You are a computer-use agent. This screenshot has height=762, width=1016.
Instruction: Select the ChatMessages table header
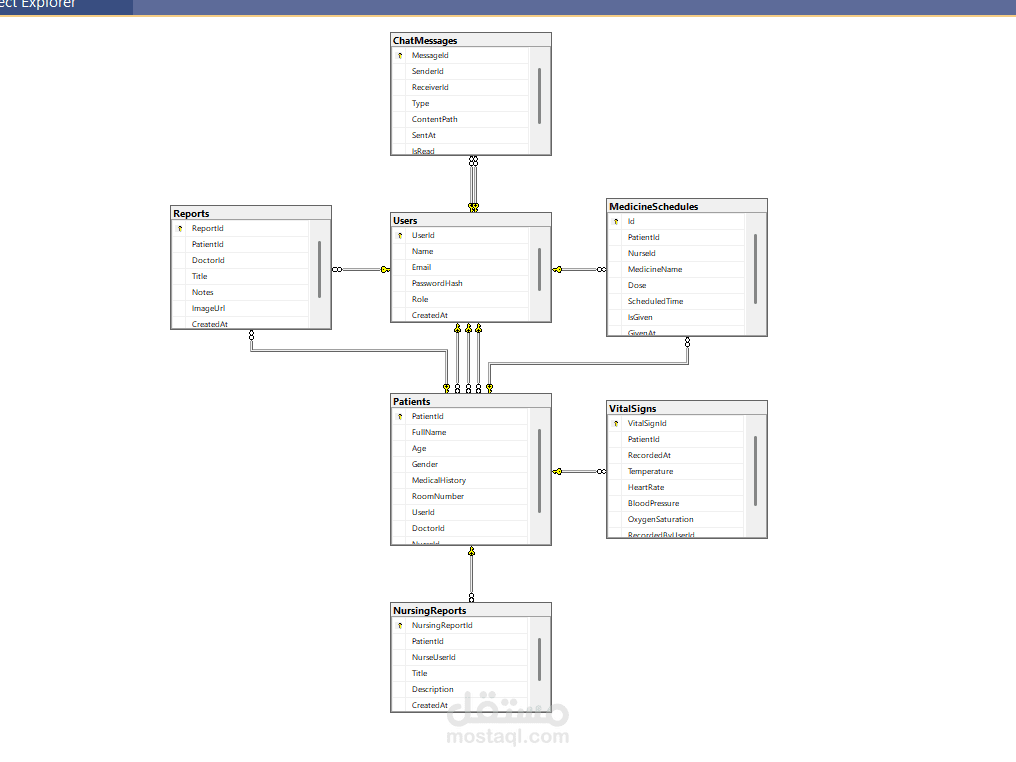click(x=470, y=40)
